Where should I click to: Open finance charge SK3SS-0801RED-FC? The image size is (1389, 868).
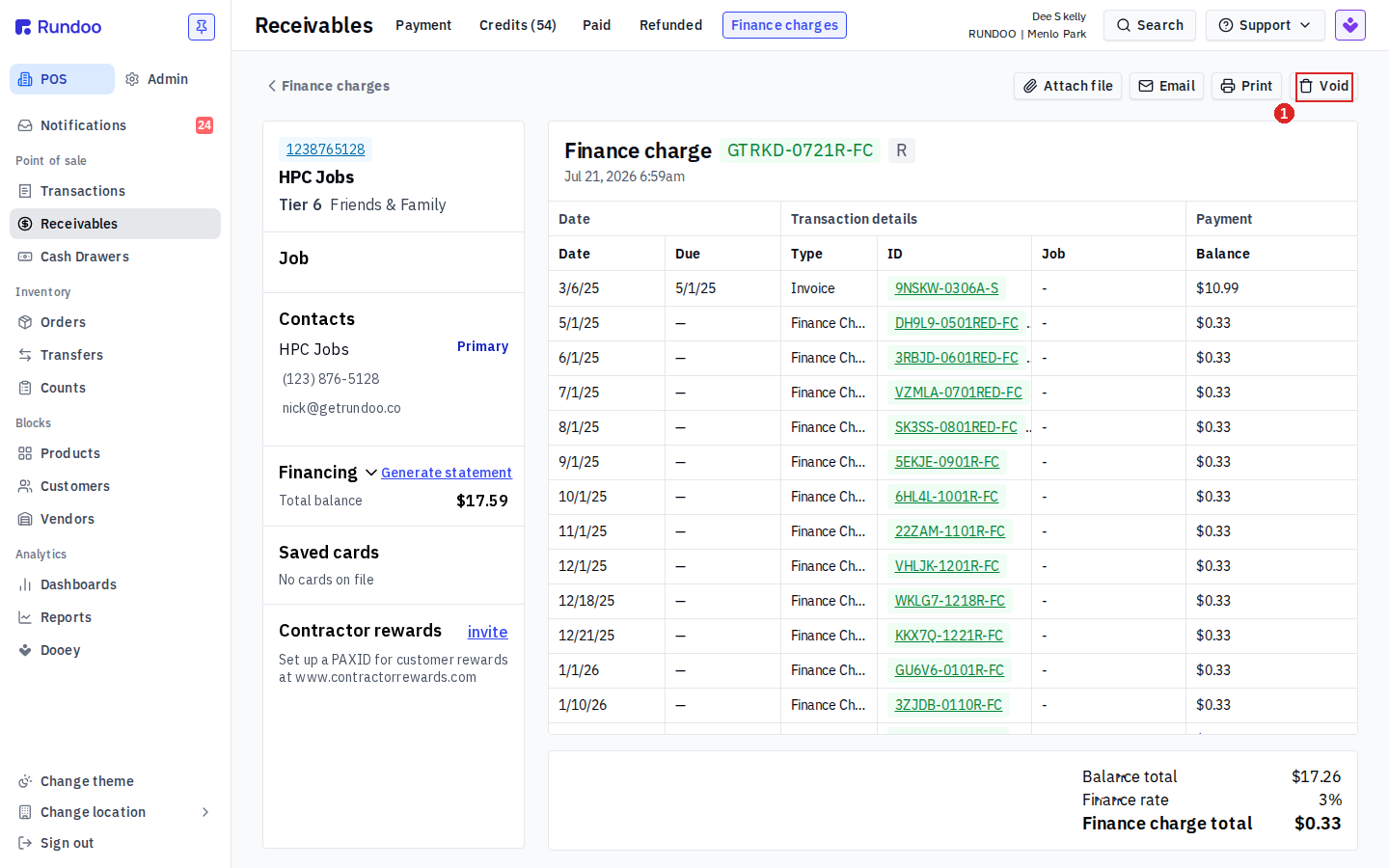(956, 427)
